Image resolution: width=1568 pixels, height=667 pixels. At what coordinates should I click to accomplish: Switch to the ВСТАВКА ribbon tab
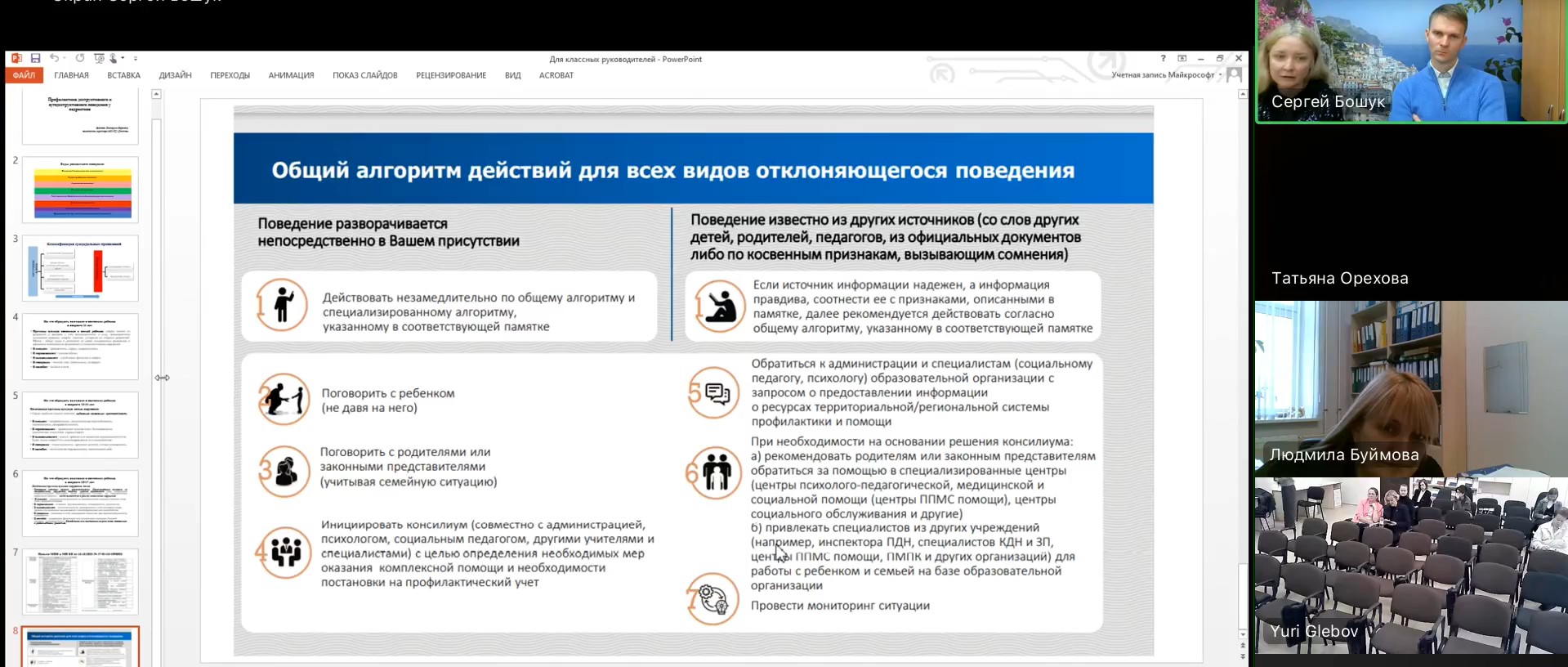pos(123,75)
